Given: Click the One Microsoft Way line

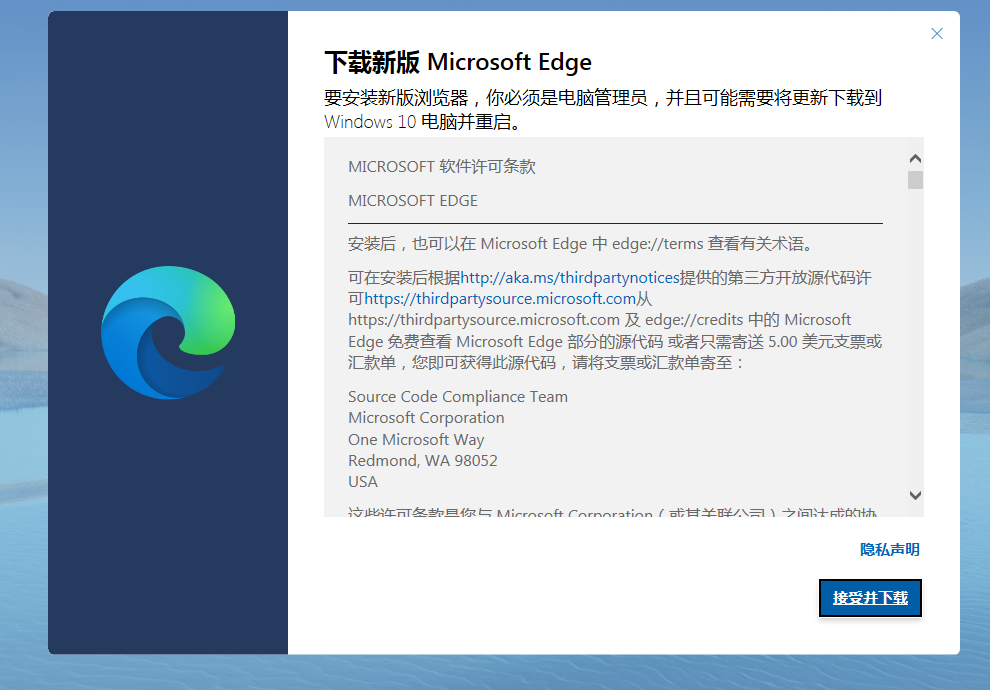Looking at the screenshot, I should (416, 439).
